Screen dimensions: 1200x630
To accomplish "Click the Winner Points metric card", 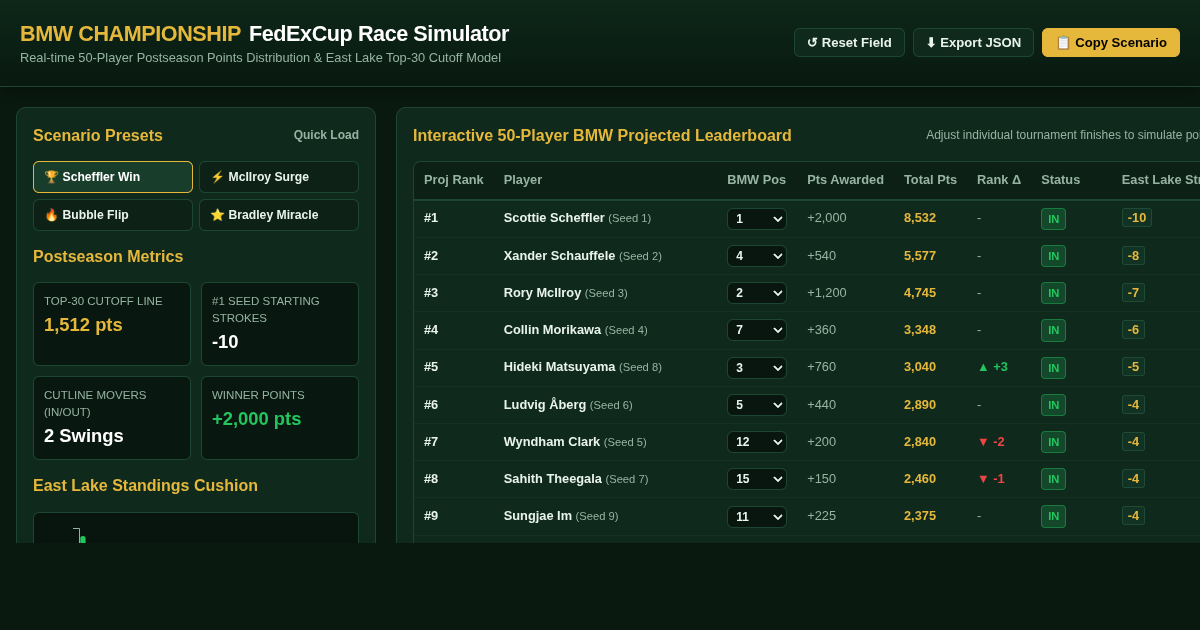I will click(x=280, y=418).
